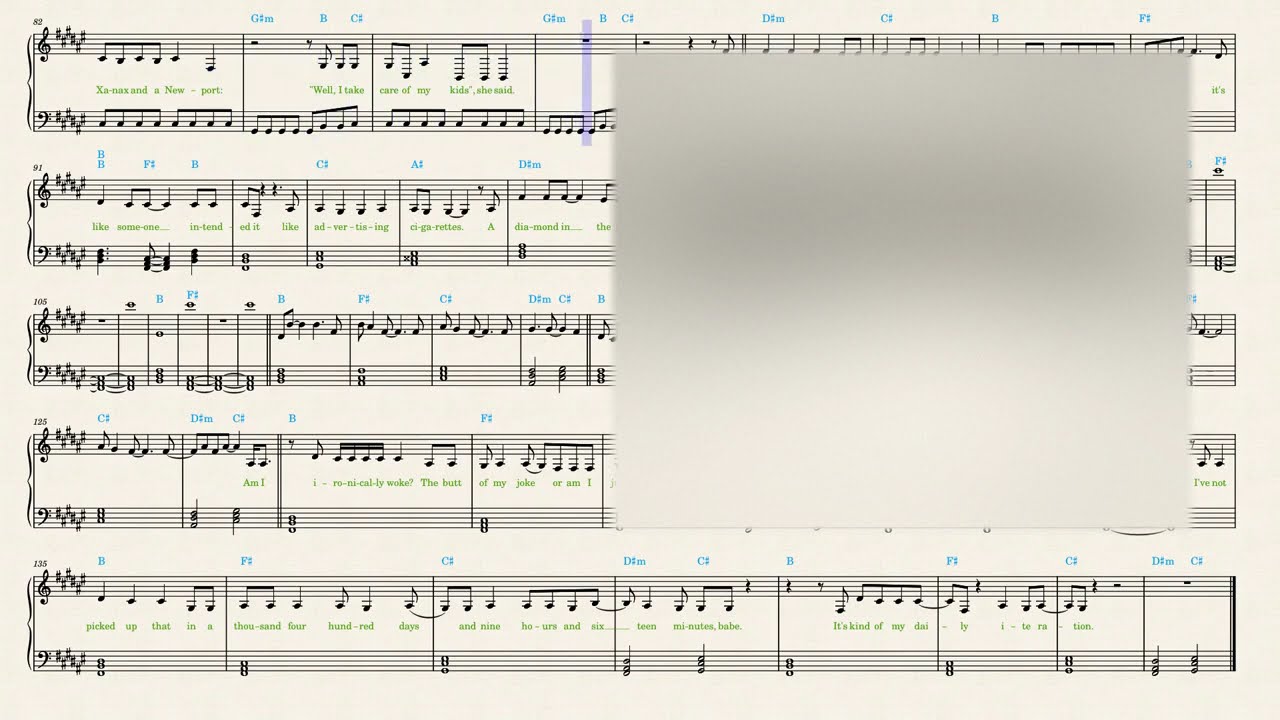Viewport: 1280px width, 720px height.
Task: Click the lyric "The butt"
Action: [441, 483]
